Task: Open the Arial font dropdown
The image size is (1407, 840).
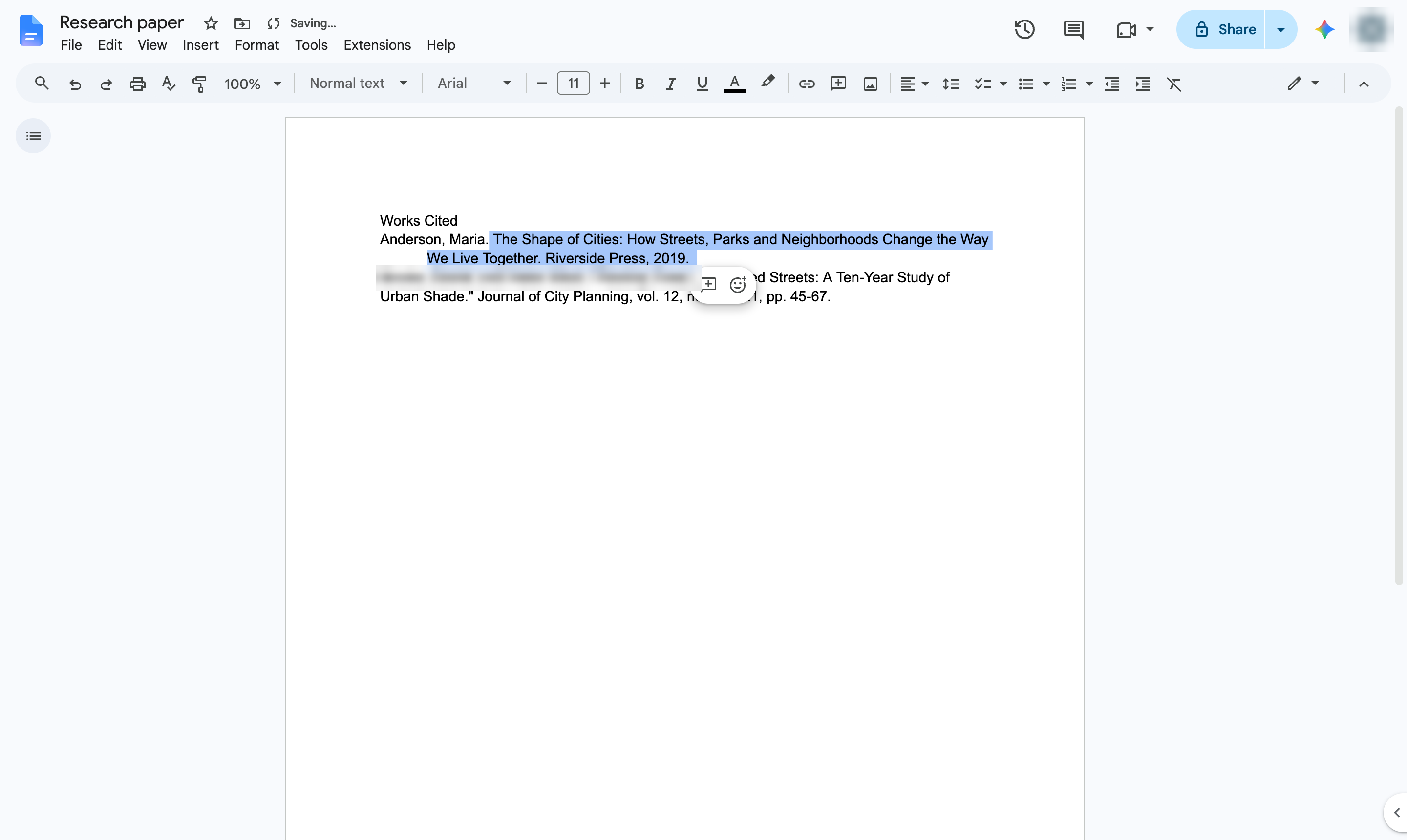Action: click(474, 83)
